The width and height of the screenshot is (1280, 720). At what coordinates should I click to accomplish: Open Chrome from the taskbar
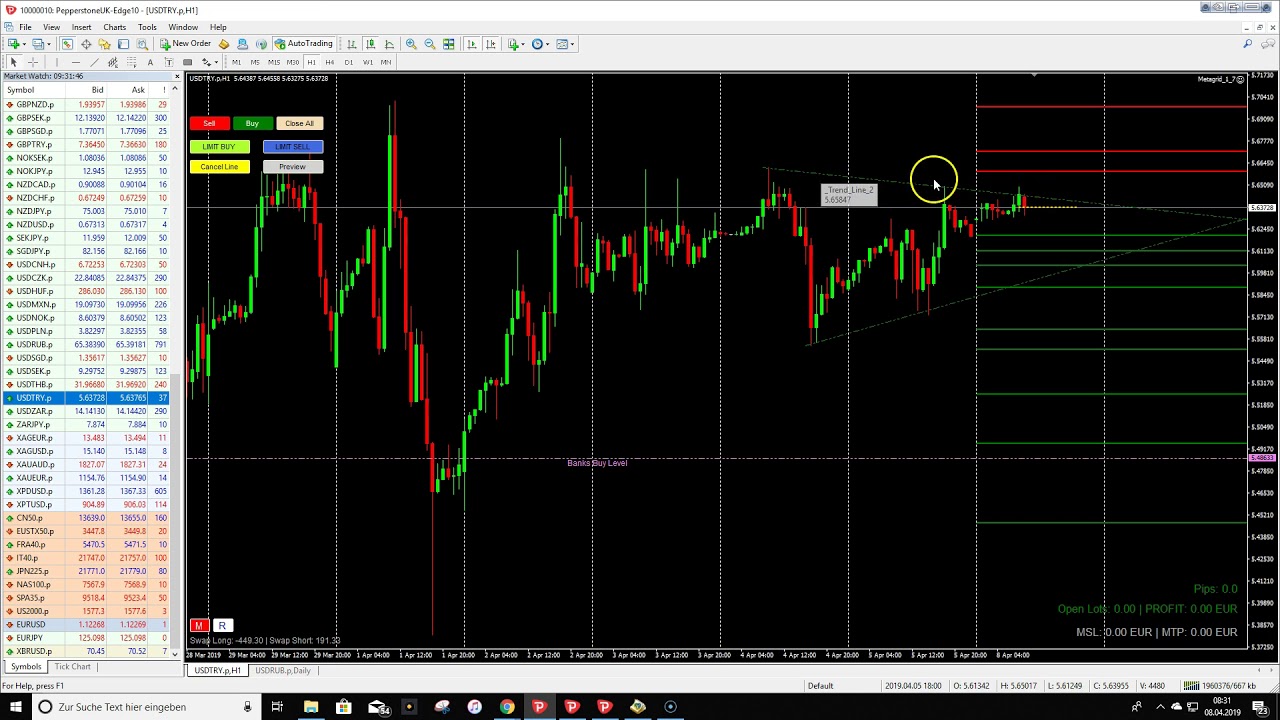[507, 707]
